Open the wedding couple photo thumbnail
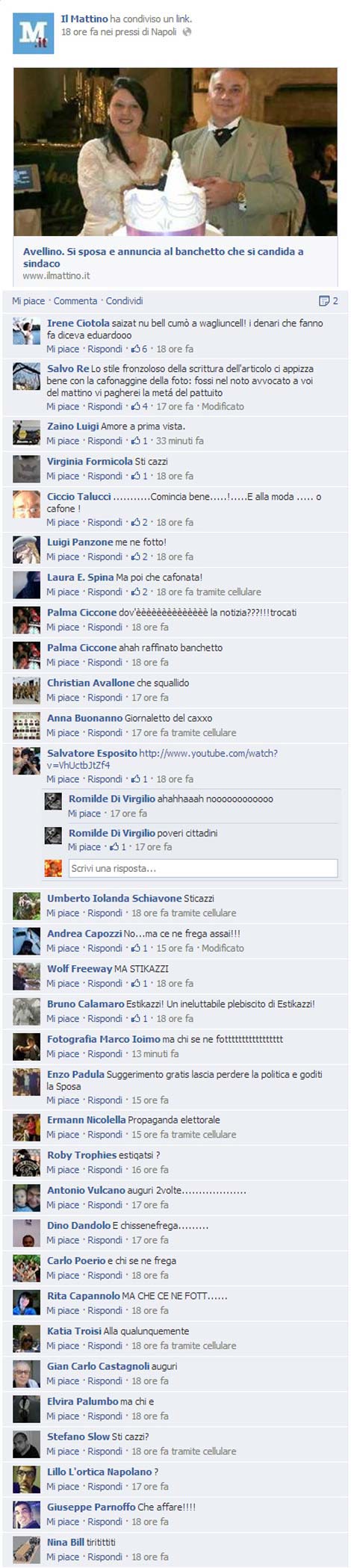Viewport: 351px width, 1568px height. pyautogui.click(x=175, y=152)
